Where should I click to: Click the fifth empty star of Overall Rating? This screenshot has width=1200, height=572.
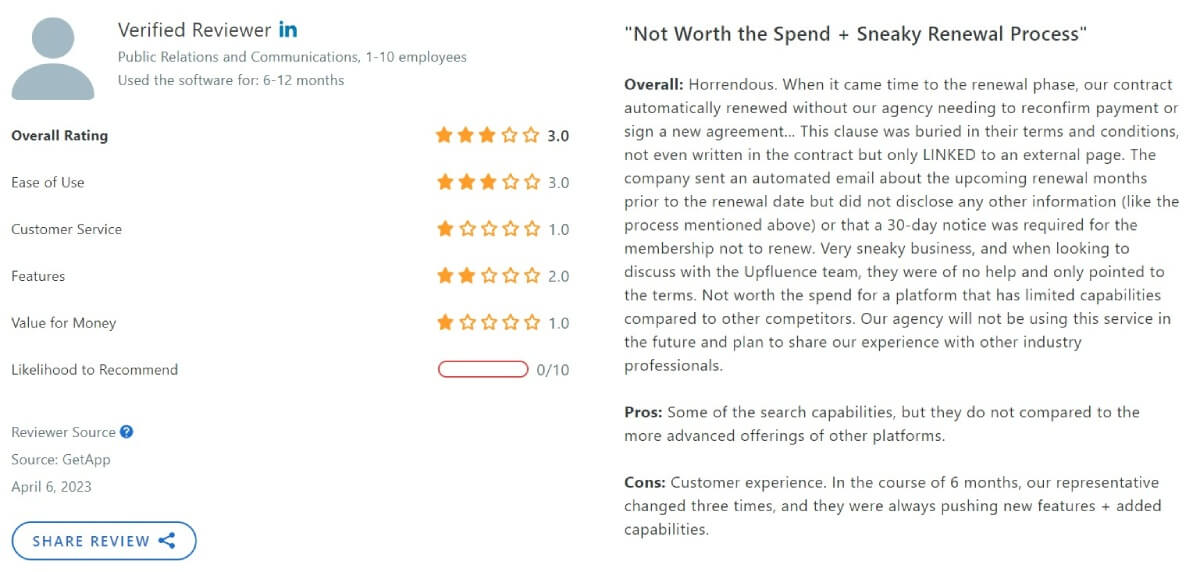(531, 135)
